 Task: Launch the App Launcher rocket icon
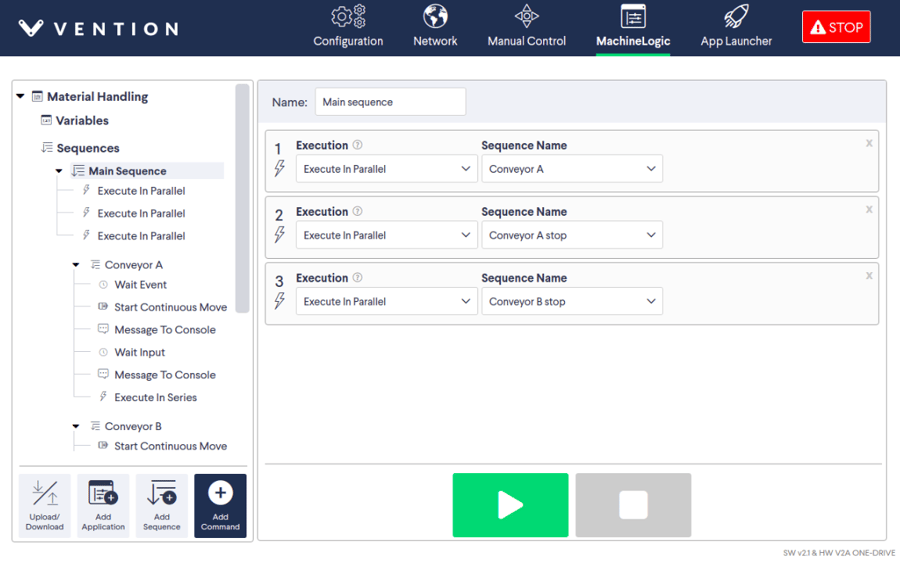[736, 17]
